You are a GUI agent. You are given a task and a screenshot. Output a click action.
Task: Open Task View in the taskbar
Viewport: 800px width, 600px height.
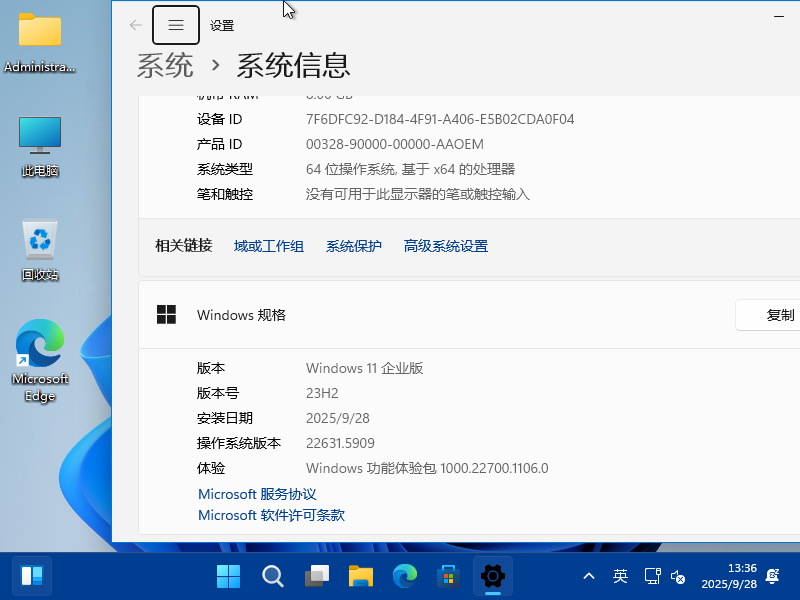(316, 576)
